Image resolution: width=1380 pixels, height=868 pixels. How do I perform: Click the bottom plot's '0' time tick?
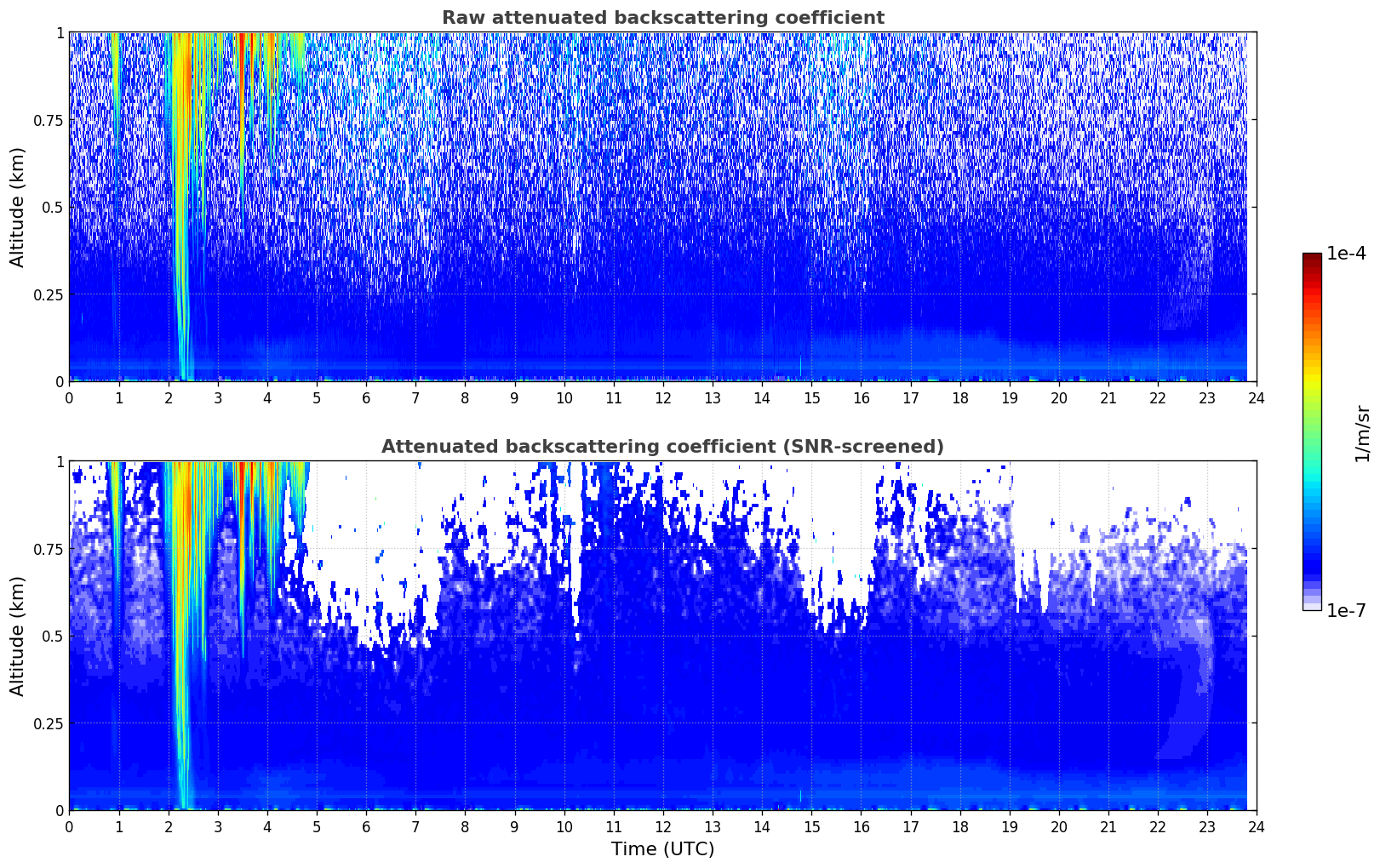69,826
